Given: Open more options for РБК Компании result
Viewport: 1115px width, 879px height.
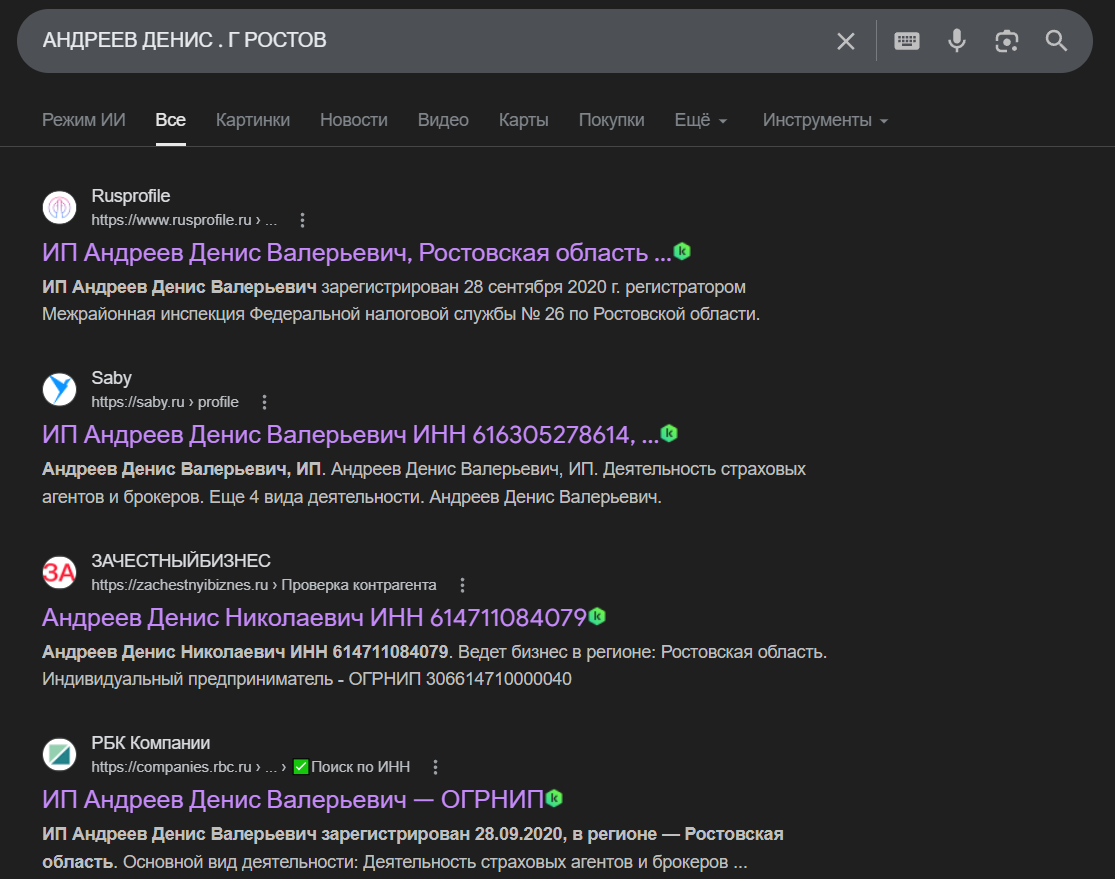Looking at the screenshot, I should [435, 767].
